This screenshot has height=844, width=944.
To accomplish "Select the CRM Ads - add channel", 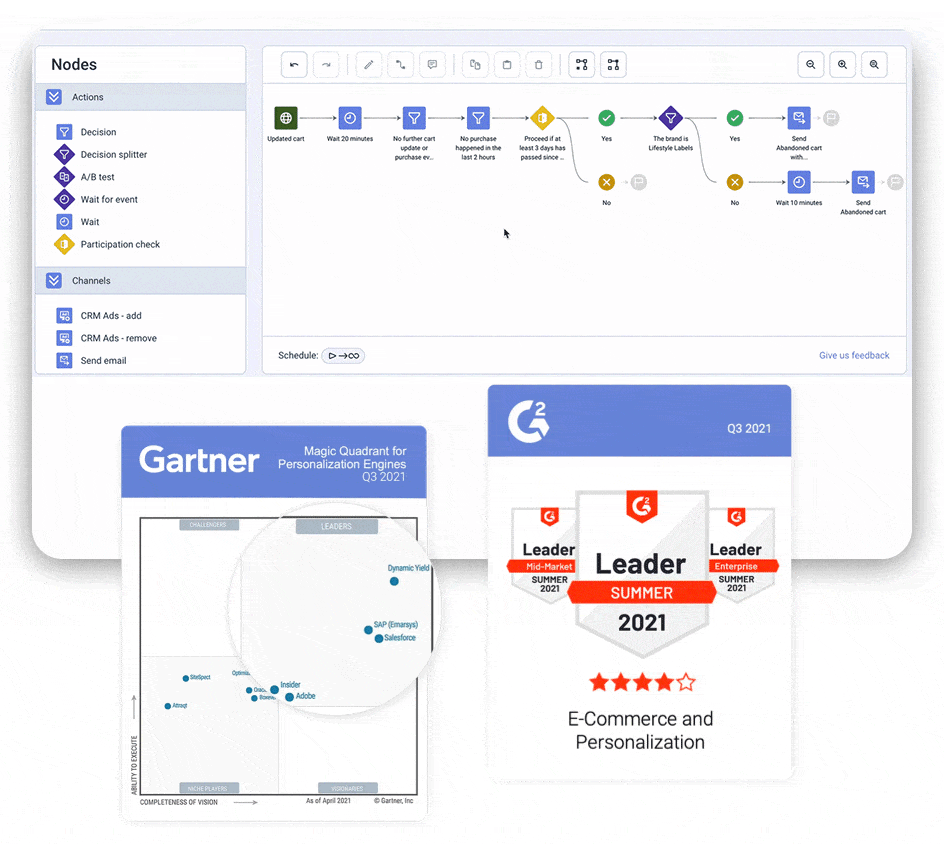I will pos(99,315).
